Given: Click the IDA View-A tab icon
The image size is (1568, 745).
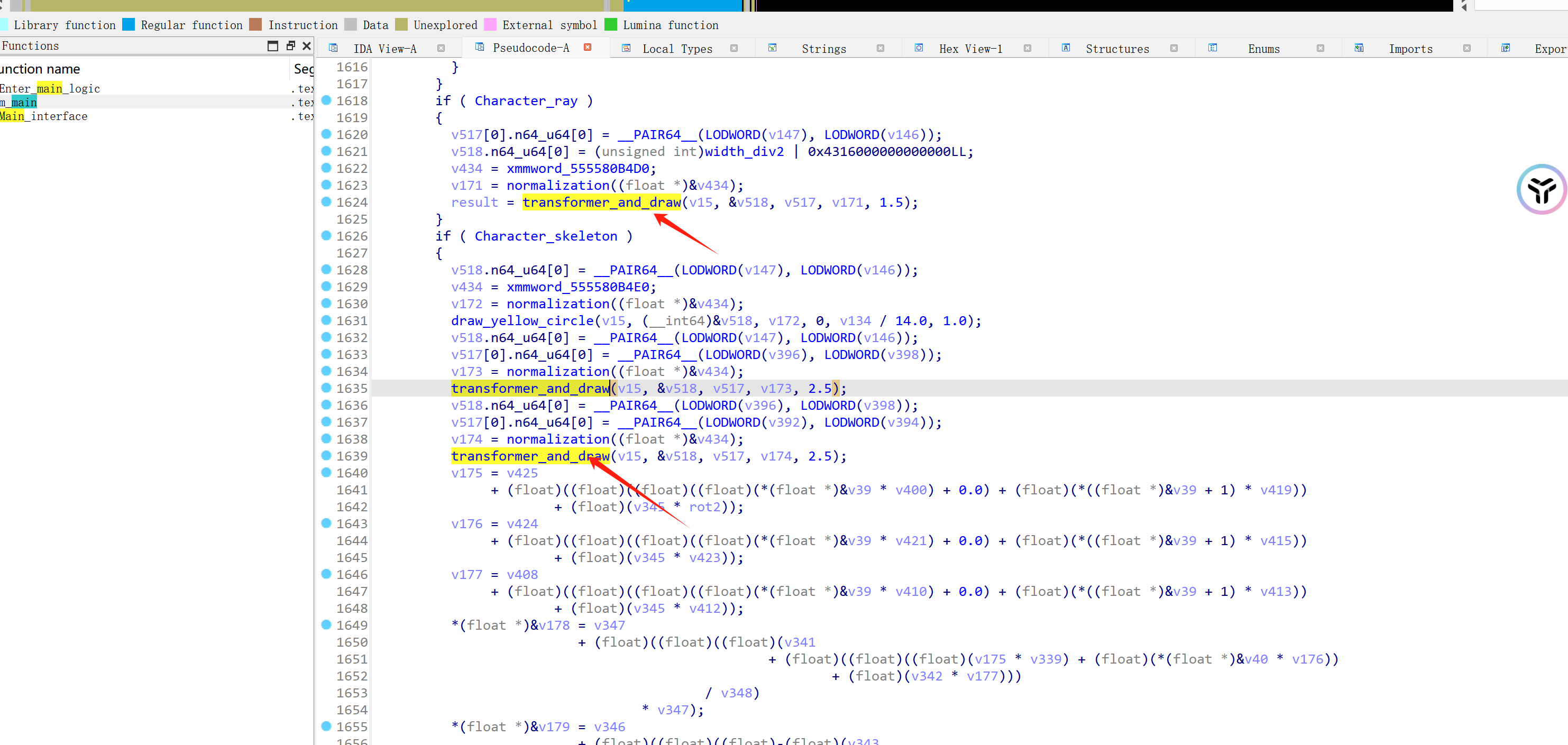Looking at the screenshot, I should pos(333,48).
